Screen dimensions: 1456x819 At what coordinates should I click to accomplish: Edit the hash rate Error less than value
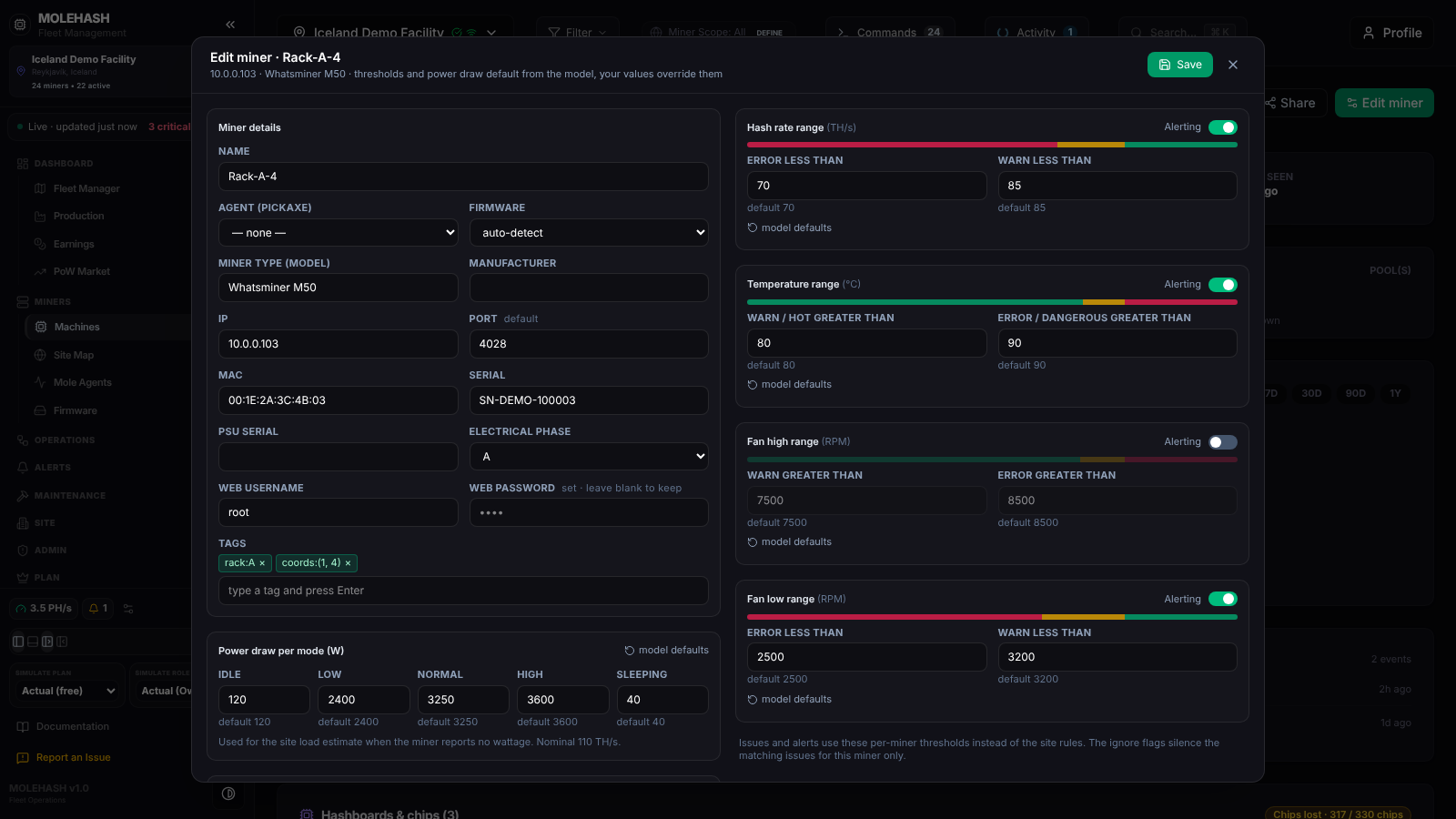click(866, 186)
